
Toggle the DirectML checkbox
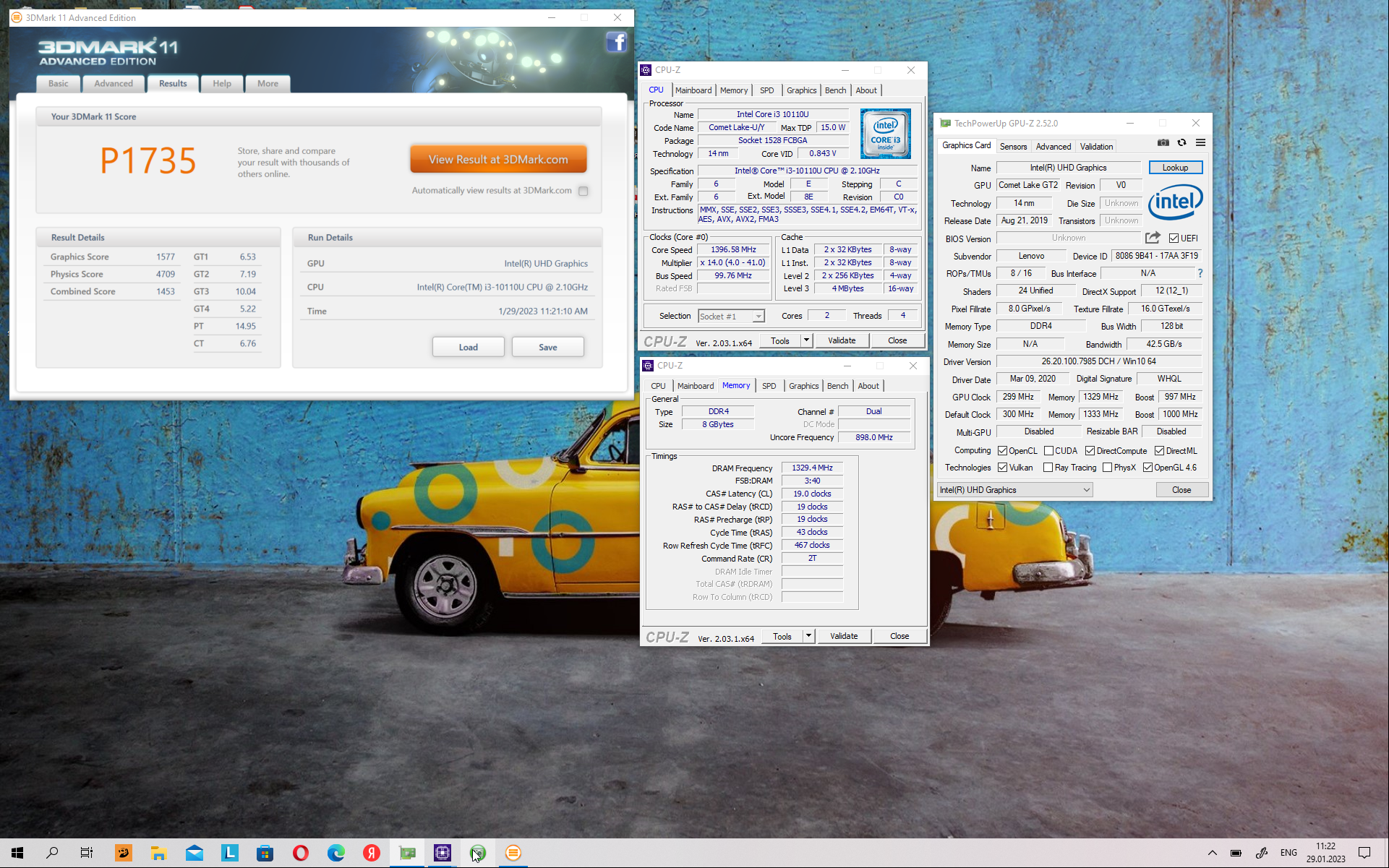pos(1159,450)
